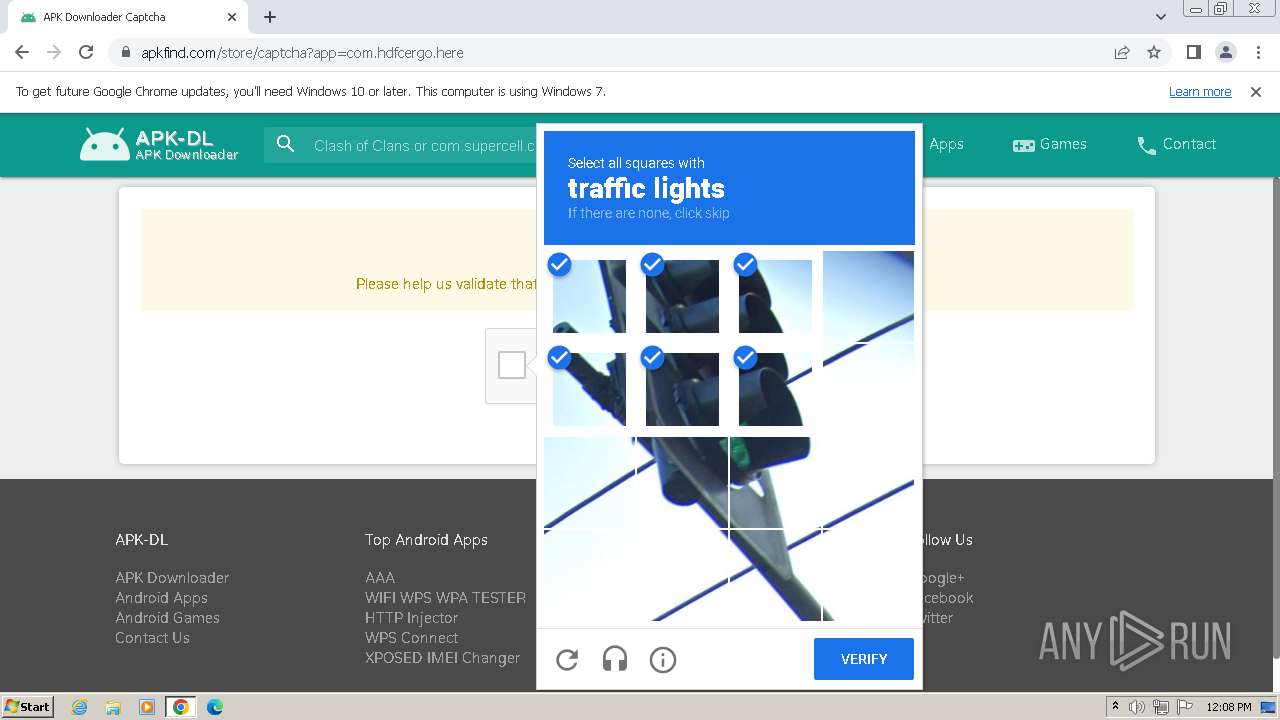The width and height of the screenshot is (1280, 720).
Task: Deselect top-row second traffic light tile
Action: (x=682, y=296)
